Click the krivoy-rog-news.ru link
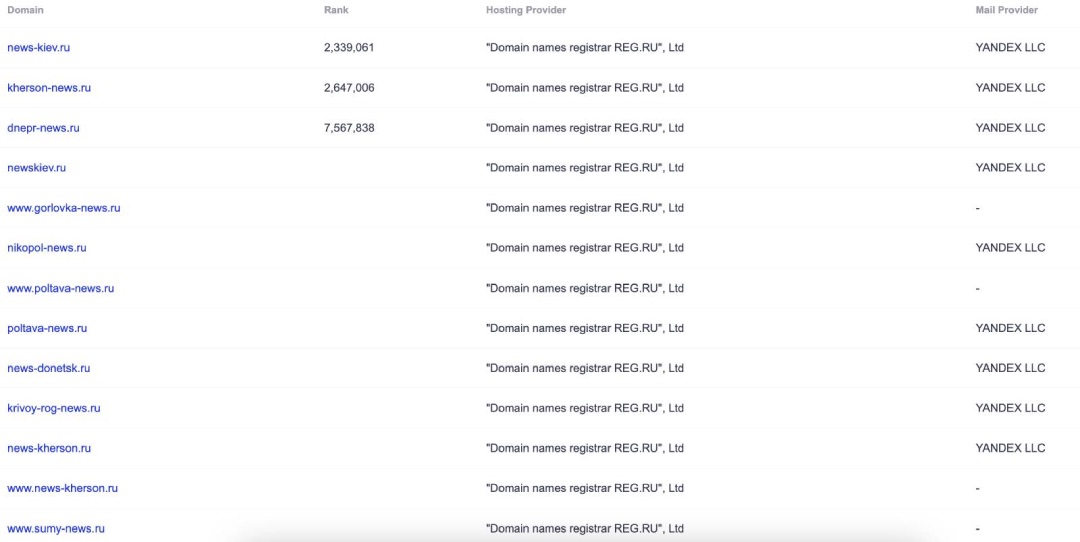 (x=54, y=408)
